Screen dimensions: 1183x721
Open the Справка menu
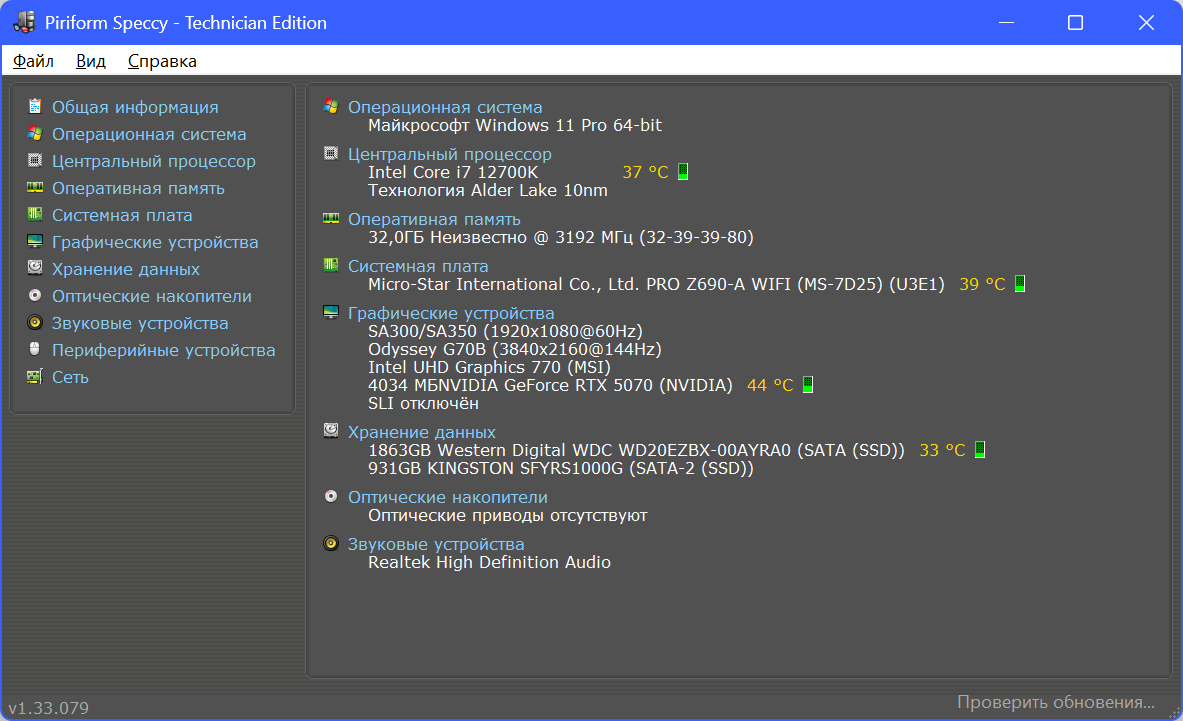(x=162, y=61)
